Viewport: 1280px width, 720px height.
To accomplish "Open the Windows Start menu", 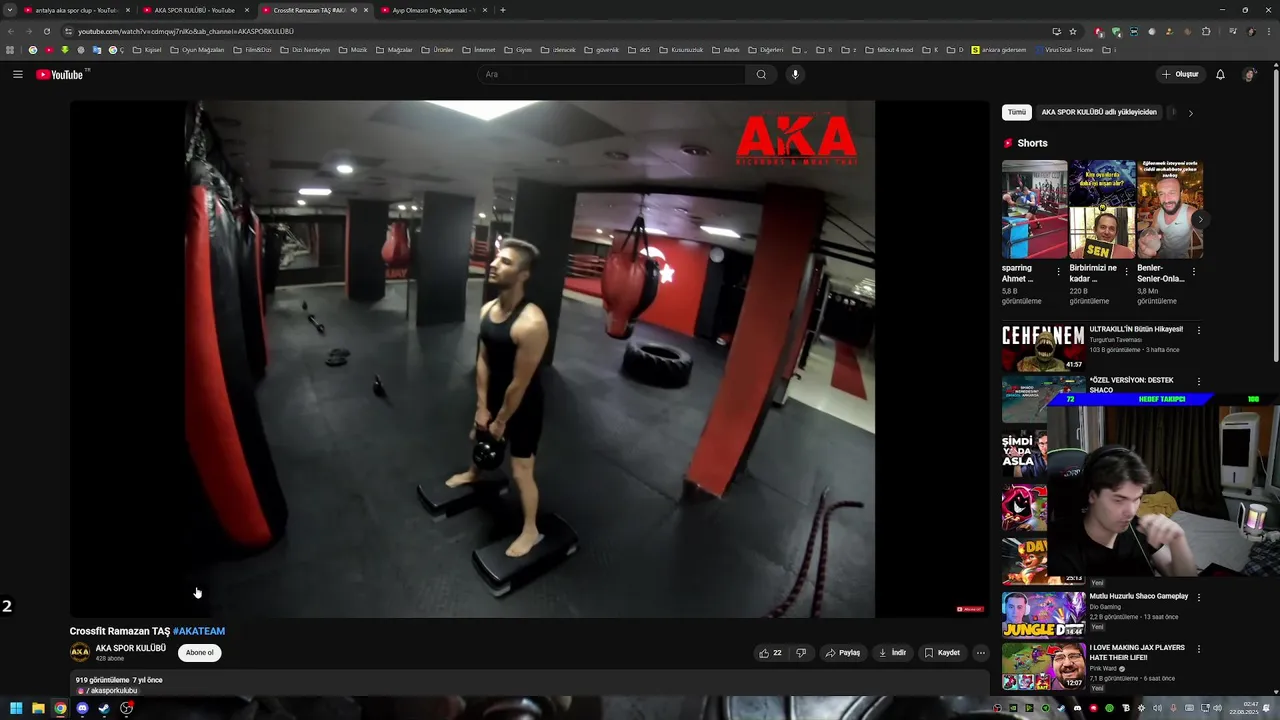I will point(16,708).
